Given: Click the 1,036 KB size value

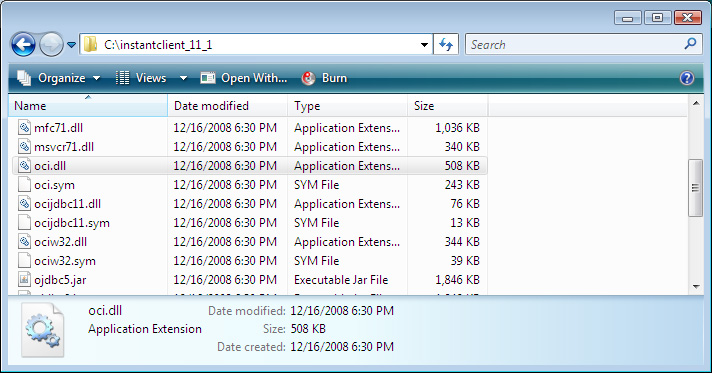Looking at the screenshot, I should click(x=457, y=128).
